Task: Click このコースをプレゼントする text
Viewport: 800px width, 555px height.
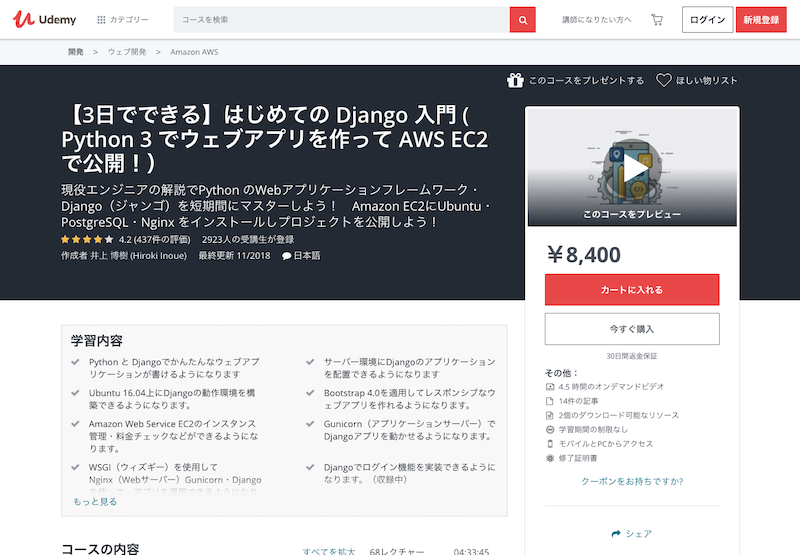Action: click(x=586, y=81)
